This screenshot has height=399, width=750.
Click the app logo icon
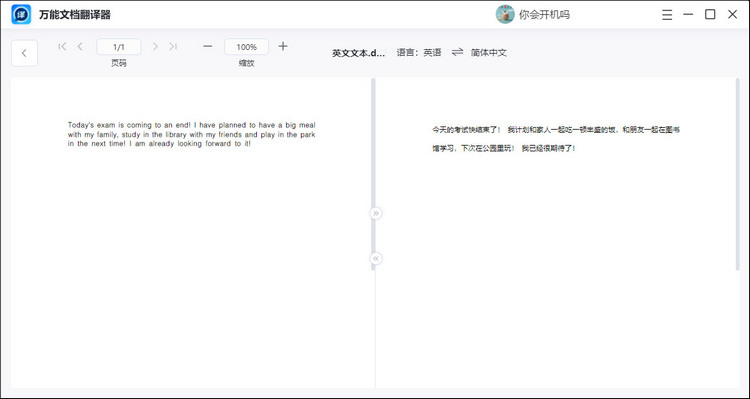tap(21, 14)
